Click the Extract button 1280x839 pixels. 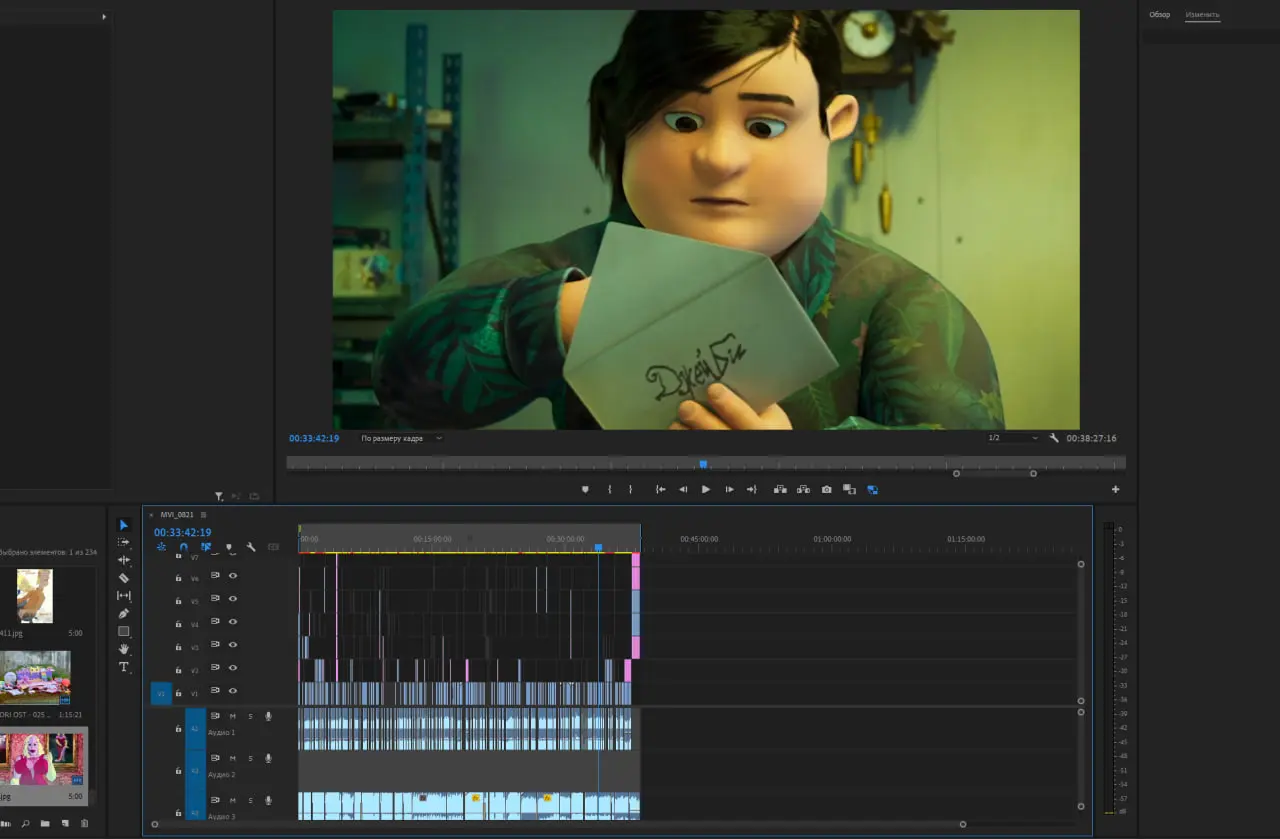(803, 489)
